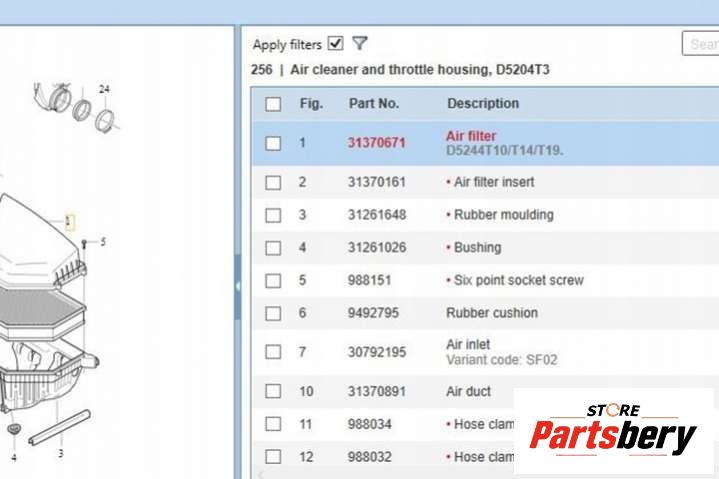Check the box for part 31370161
Viewport: 719px width, 479px height.
[x=273, y=182]
